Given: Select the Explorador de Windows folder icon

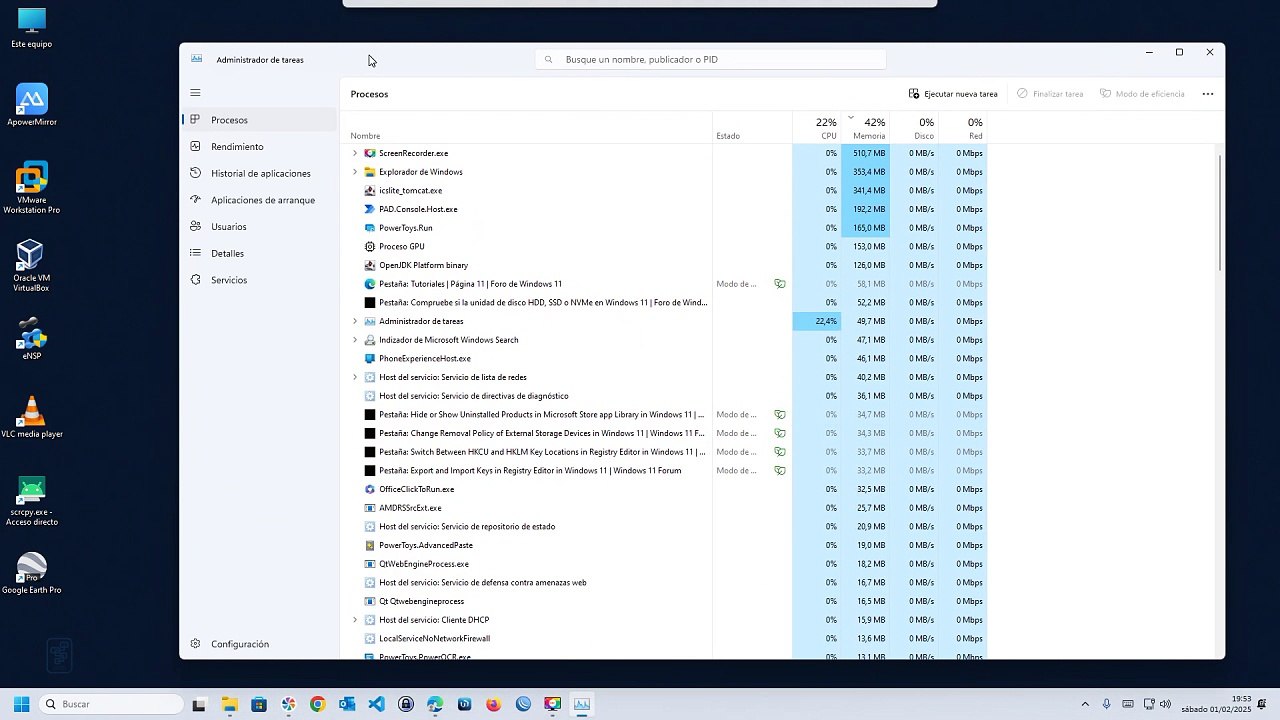Looking at the screenshot, I should point(370,172).
